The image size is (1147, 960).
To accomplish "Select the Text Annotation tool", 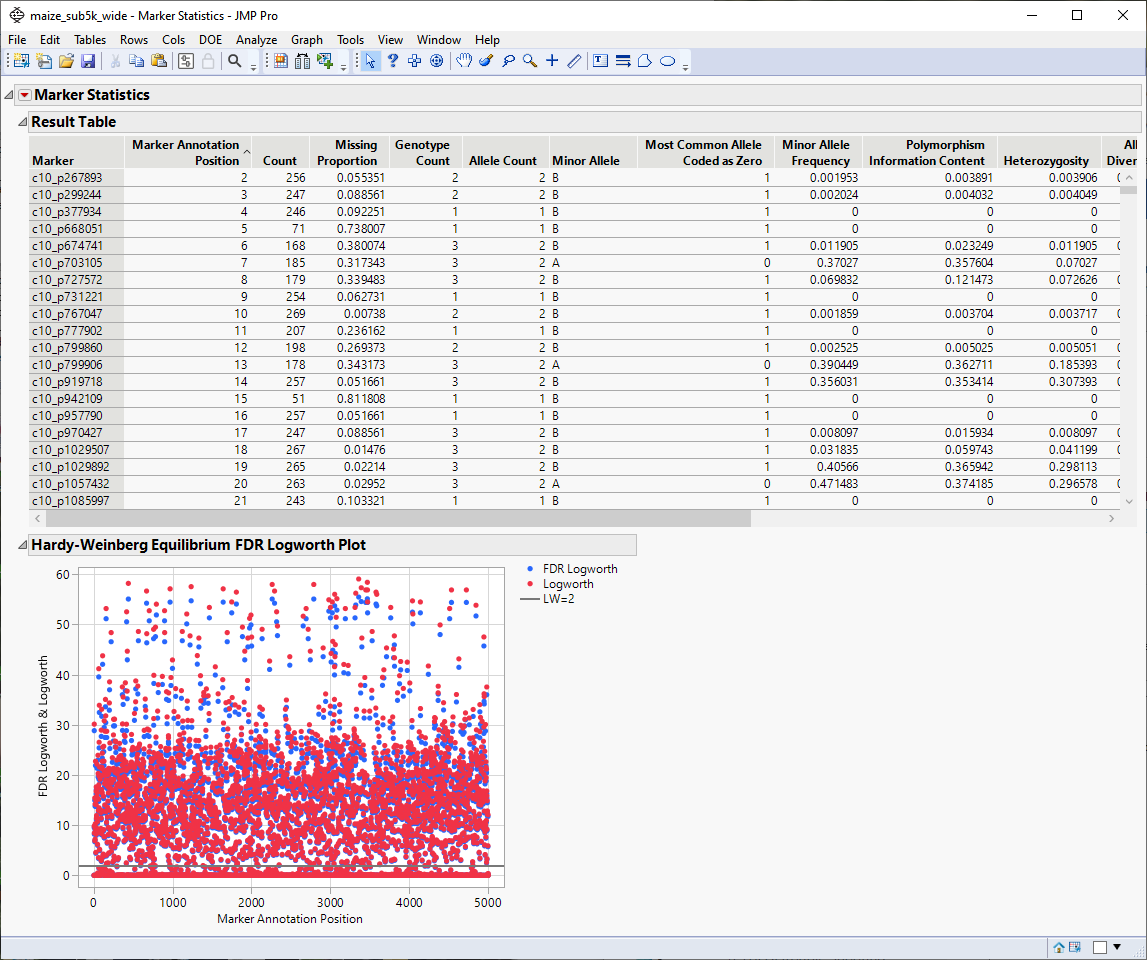I will pos(600,61).
